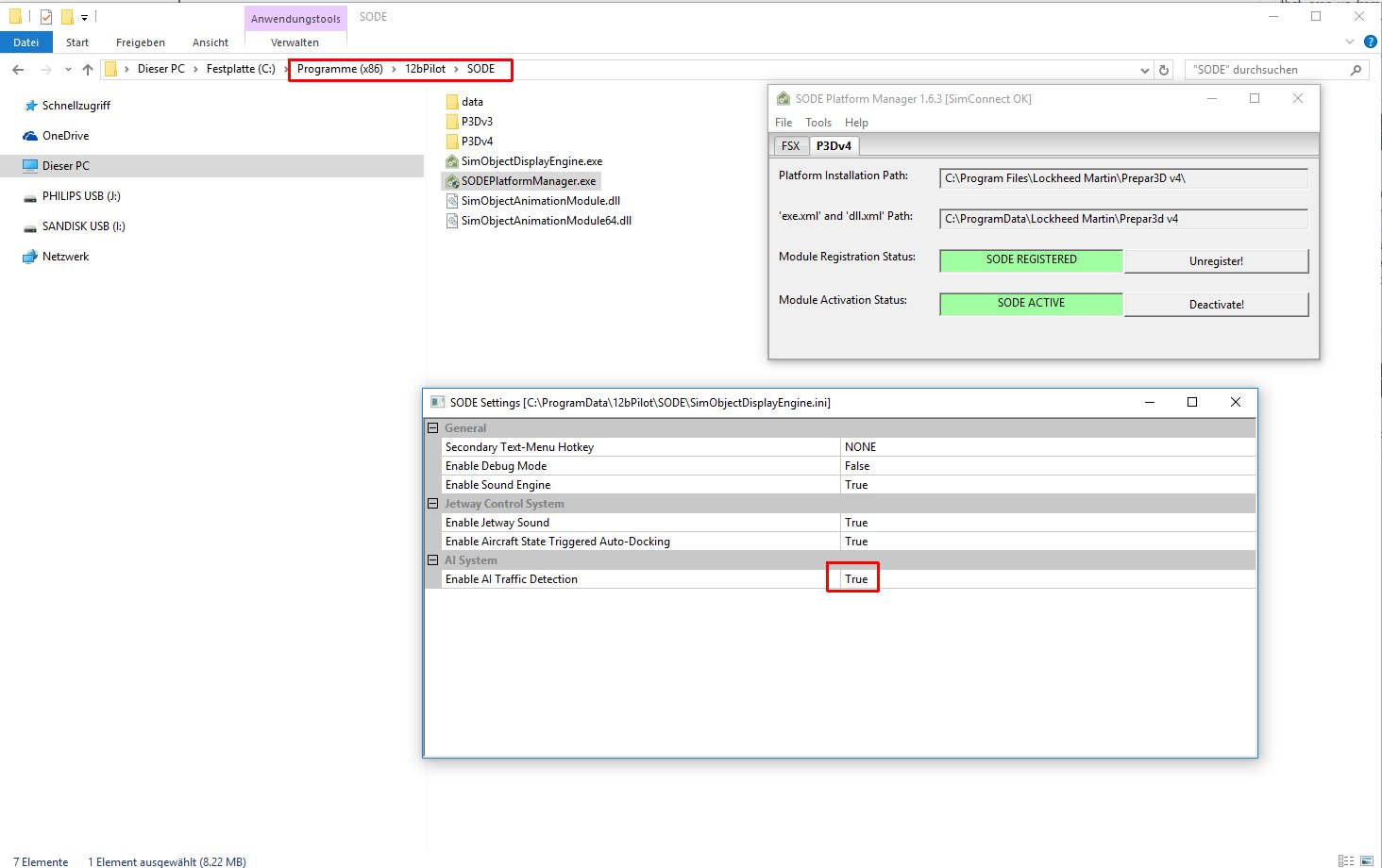The image size is (1382, 868).
Task: Switch to details view layout
Action: [1346, 860]
